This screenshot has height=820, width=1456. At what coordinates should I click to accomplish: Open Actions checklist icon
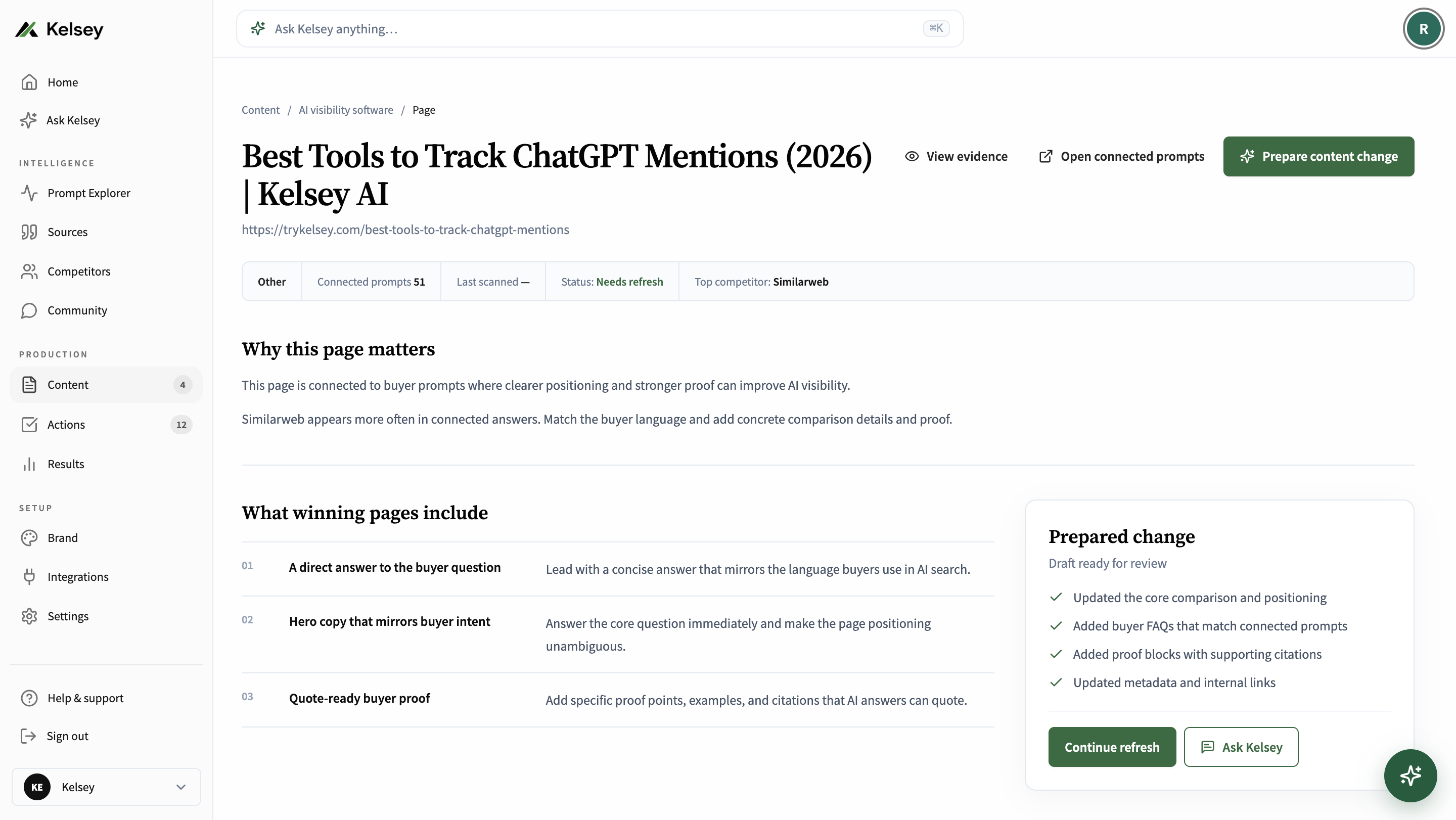click(29, 425)
